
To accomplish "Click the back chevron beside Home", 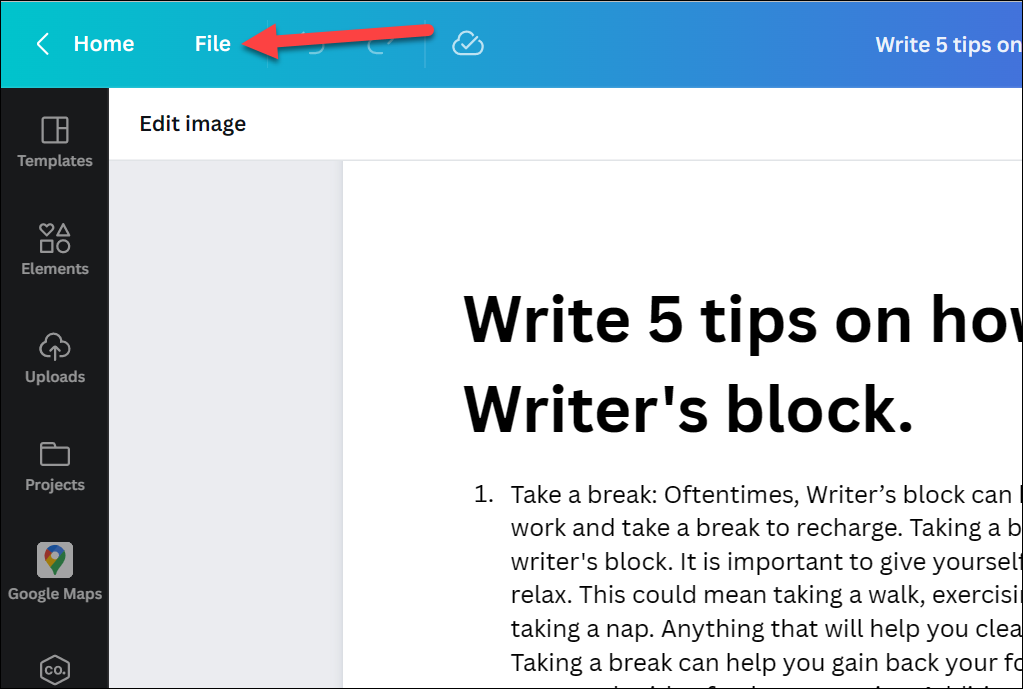I will pyautogui.click(x=43, y=44).
